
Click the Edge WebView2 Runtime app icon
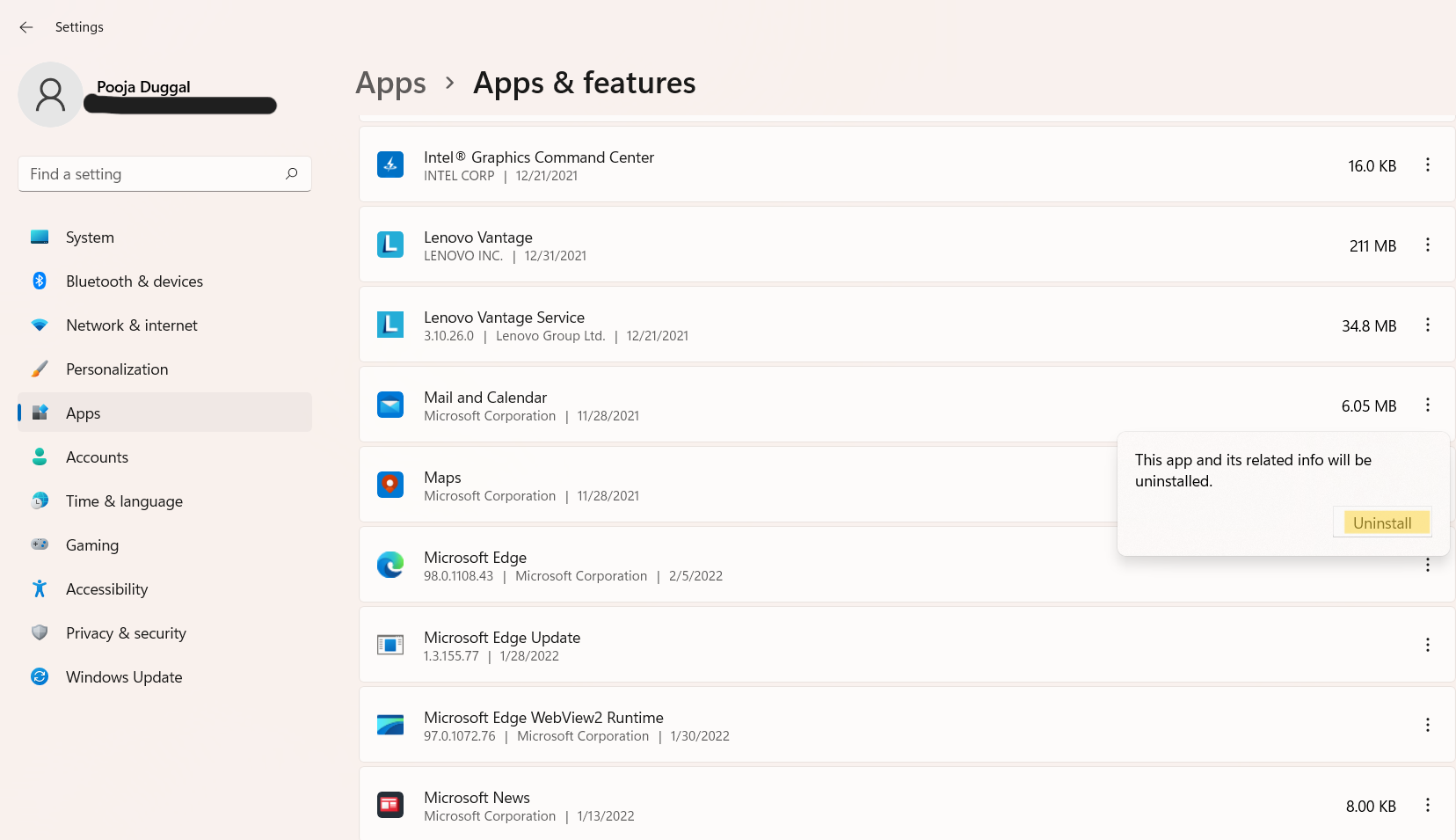[x=390, y=725]
